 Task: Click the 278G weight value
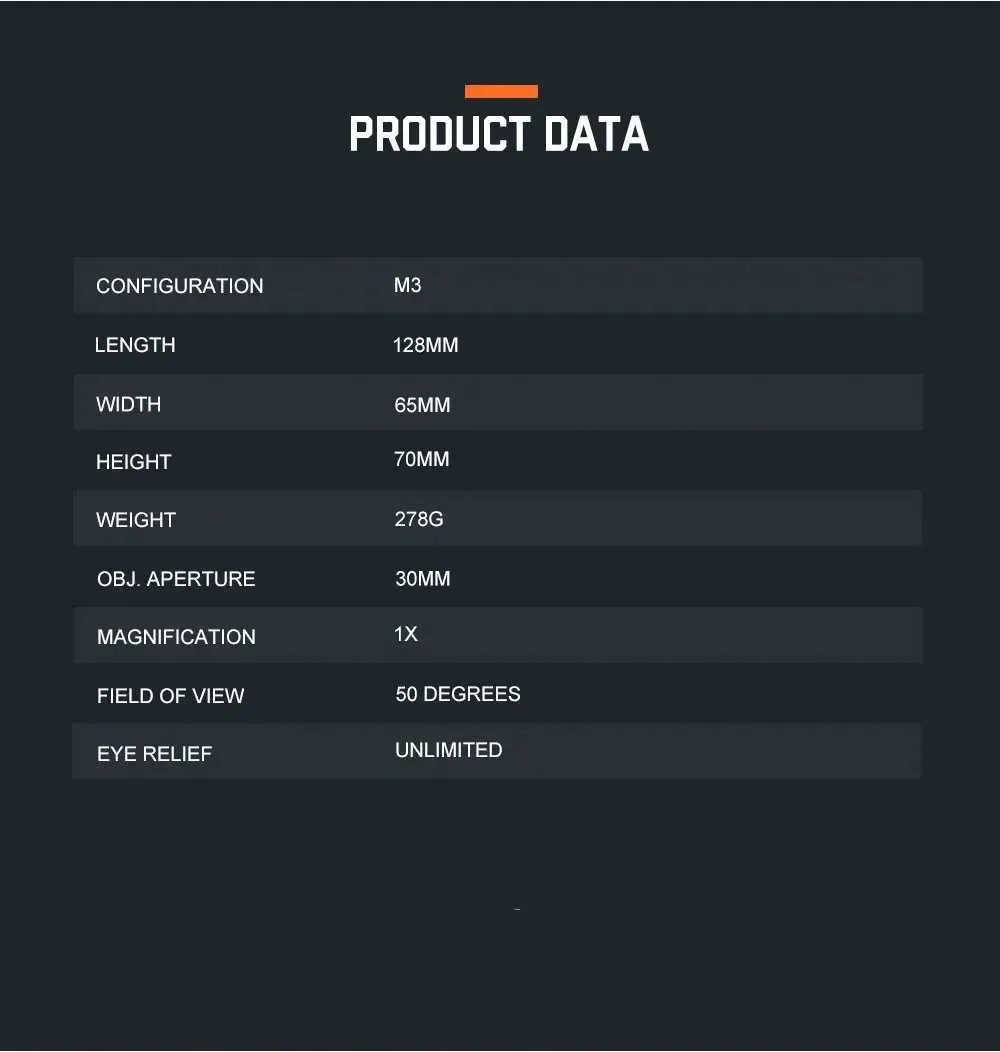[x=419, y=519]
